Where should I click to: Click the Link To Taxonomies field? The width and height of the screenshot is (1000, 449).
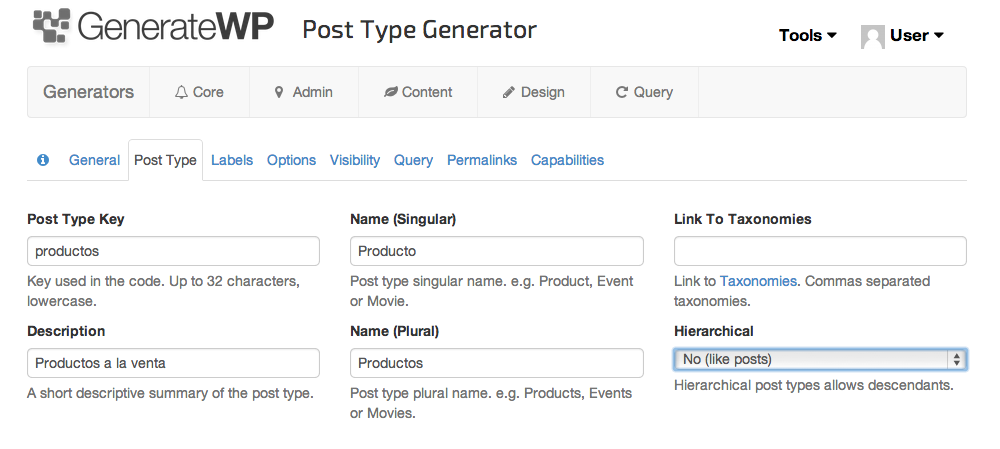[x=820, y=251]
